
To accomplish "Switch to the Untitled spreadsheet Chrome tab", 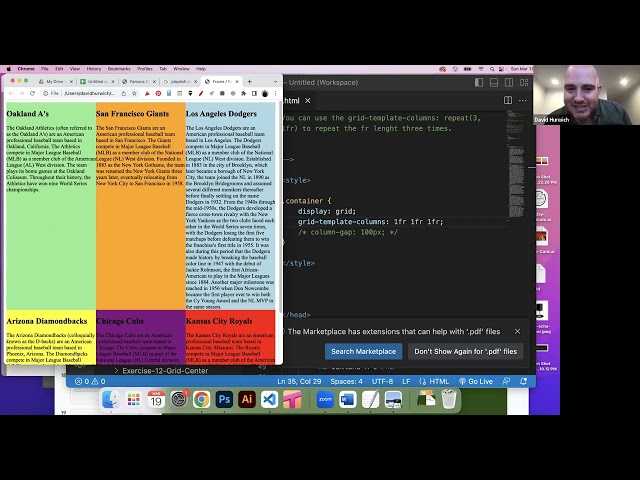I will (97, 82).
